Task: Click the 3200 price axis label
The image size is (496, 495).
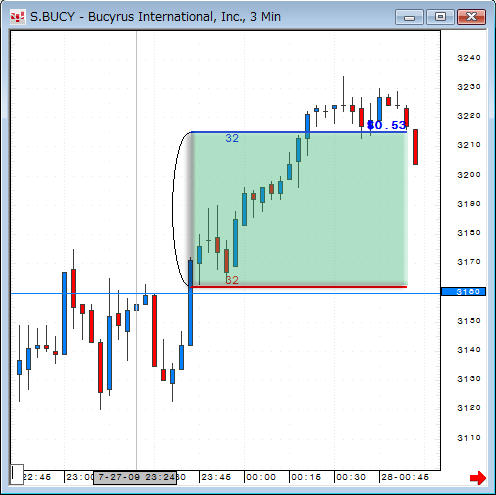Action: click(x=469, y=175)
